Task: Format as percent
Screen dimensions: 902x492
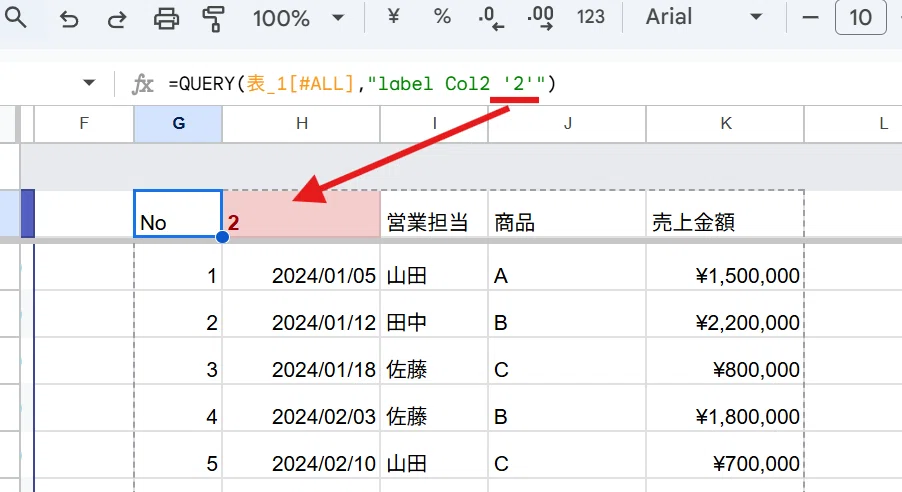Action: (x=442, y=17)
